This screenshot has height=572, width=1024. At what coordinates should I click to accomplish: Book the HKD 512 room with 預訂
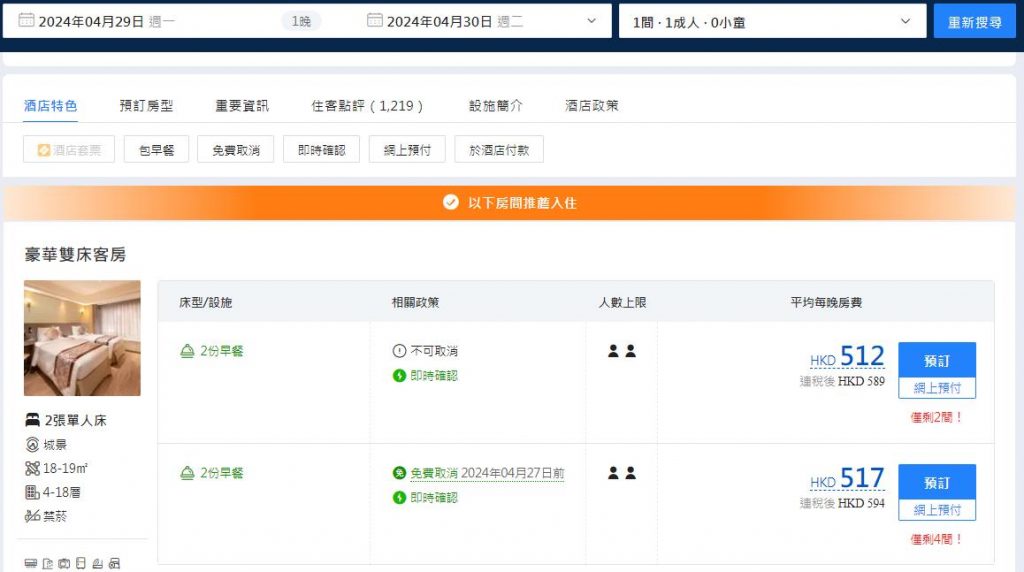[x=936, y=359]
